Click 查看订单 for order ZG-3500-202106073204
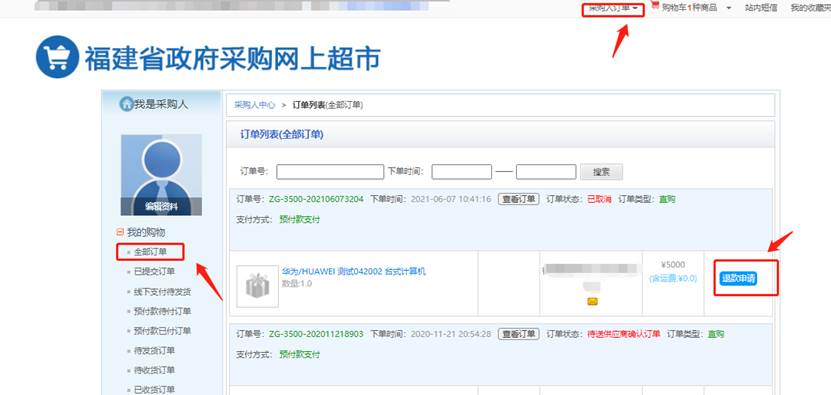Image resolution: width=831 pixels, height=395 pixels. (518, 199)
